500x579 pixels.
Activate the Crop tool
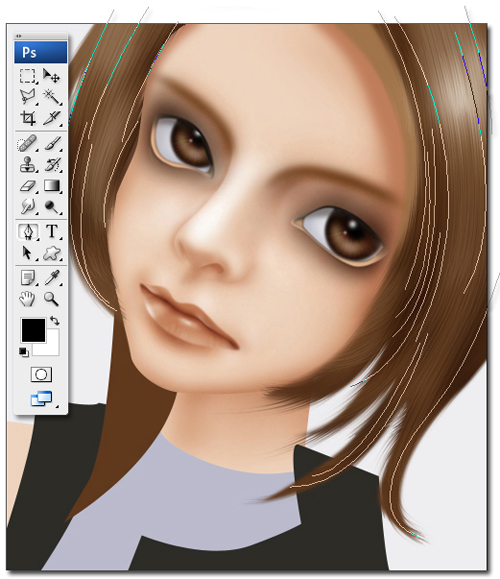[x=28, y=118]
